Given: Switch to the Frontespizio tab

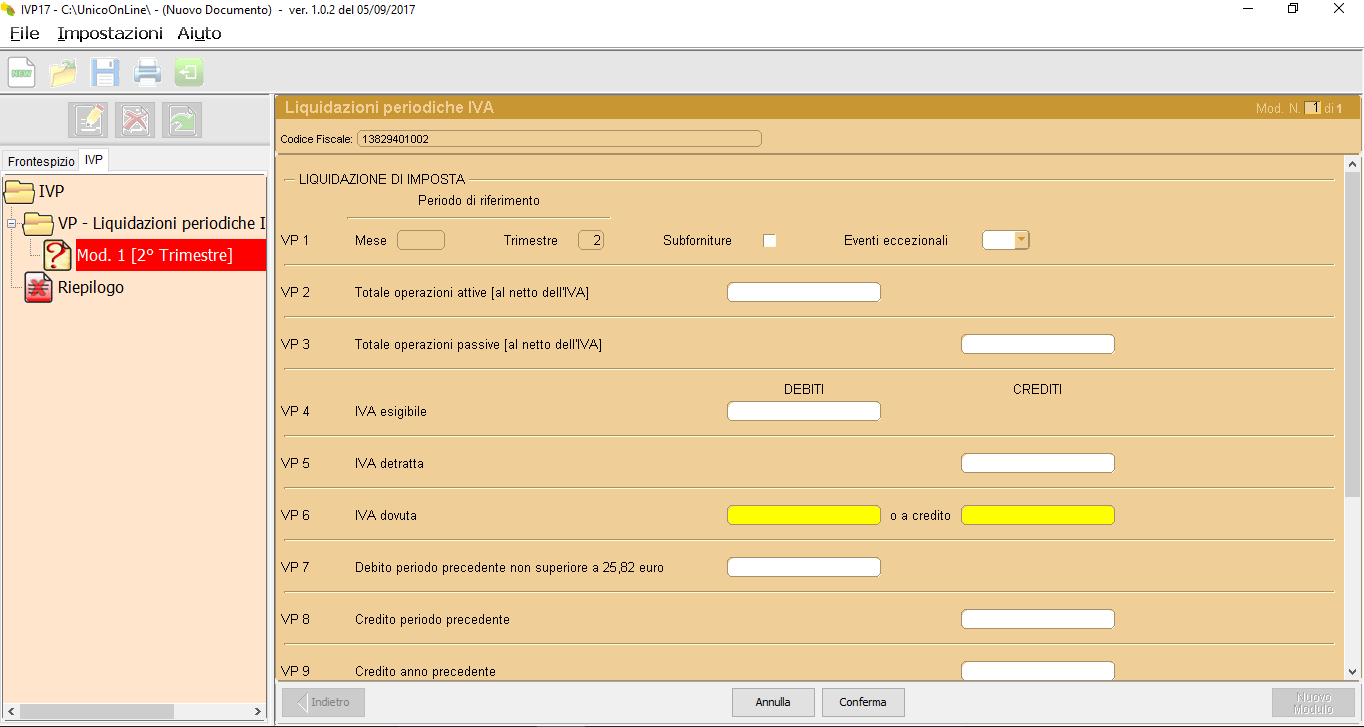Looking at the screenshot, I should pos(41,161).
